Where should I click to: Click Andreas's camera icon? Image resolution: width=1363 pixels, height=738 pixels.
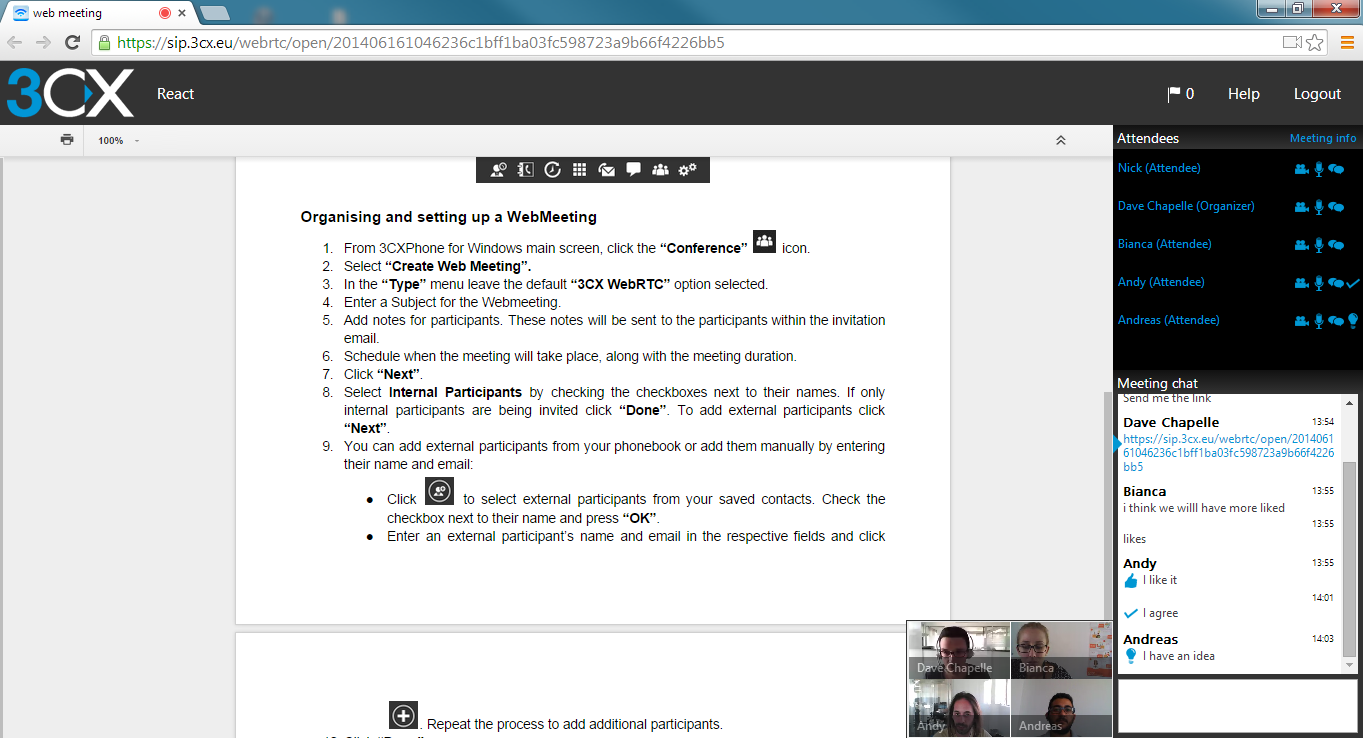point(1301,321)
